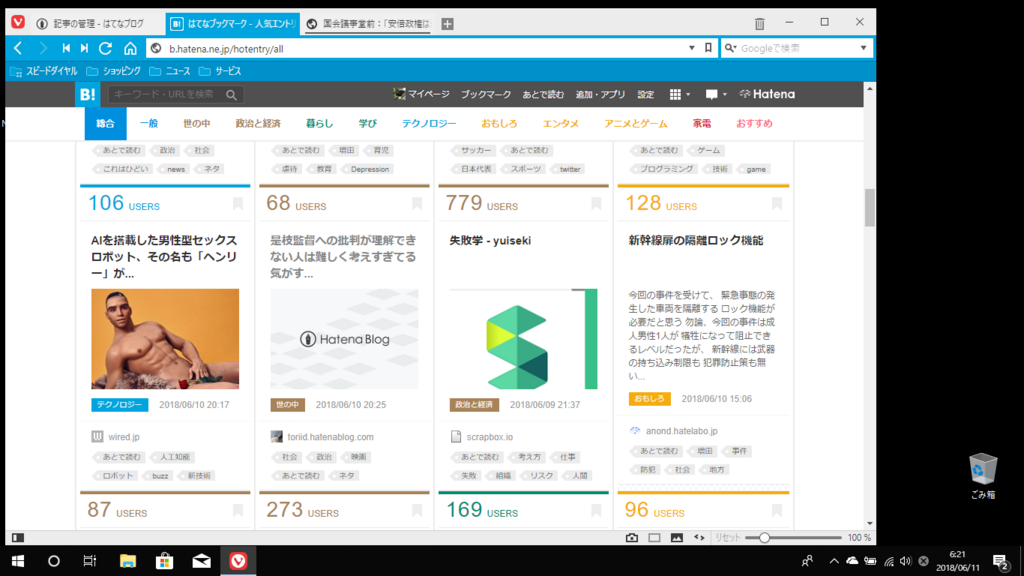The height and width of the screenshot is (576, 1024).
Task: Open the Vivaldi menu logo
Action: click(x=18, y=23)
